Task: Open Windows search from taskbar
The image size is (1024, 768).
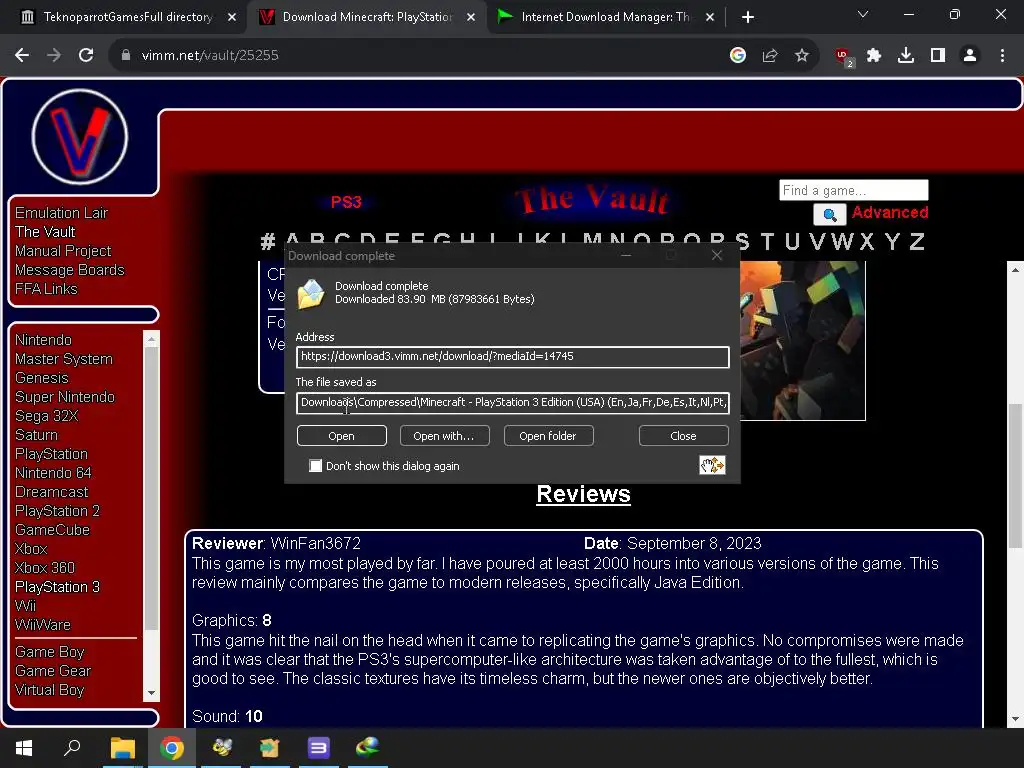Action: [72, 748]
